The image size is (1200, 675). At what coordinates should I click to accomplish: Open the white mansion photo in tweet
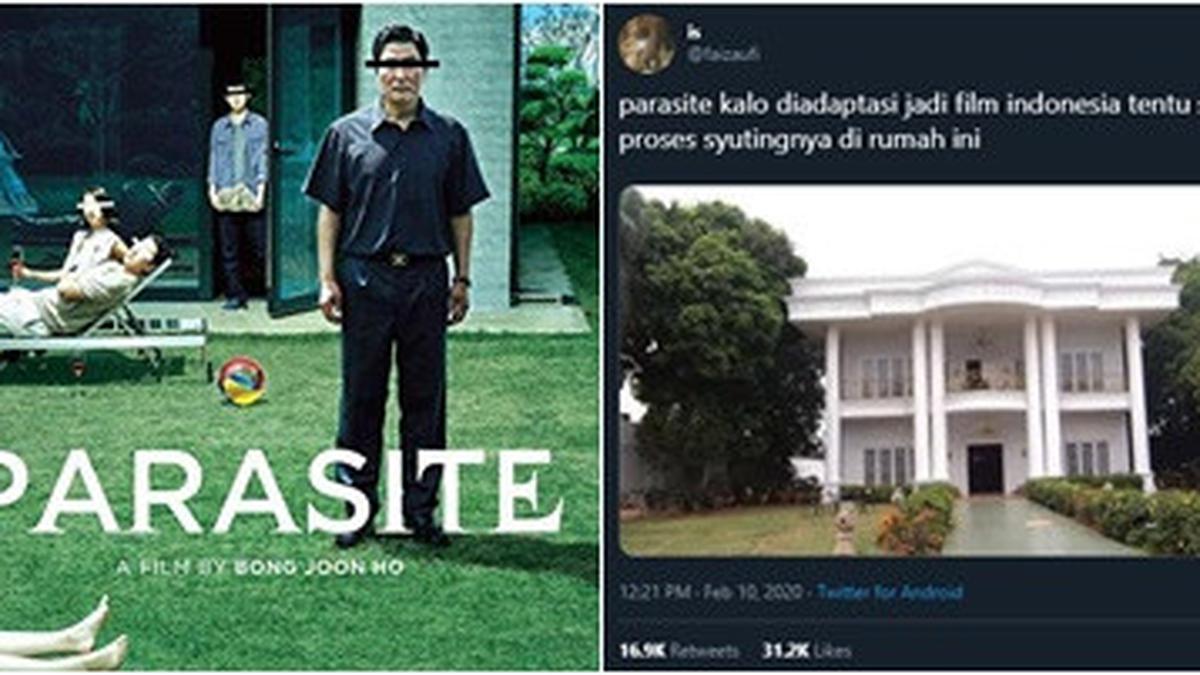pos(909,369)
